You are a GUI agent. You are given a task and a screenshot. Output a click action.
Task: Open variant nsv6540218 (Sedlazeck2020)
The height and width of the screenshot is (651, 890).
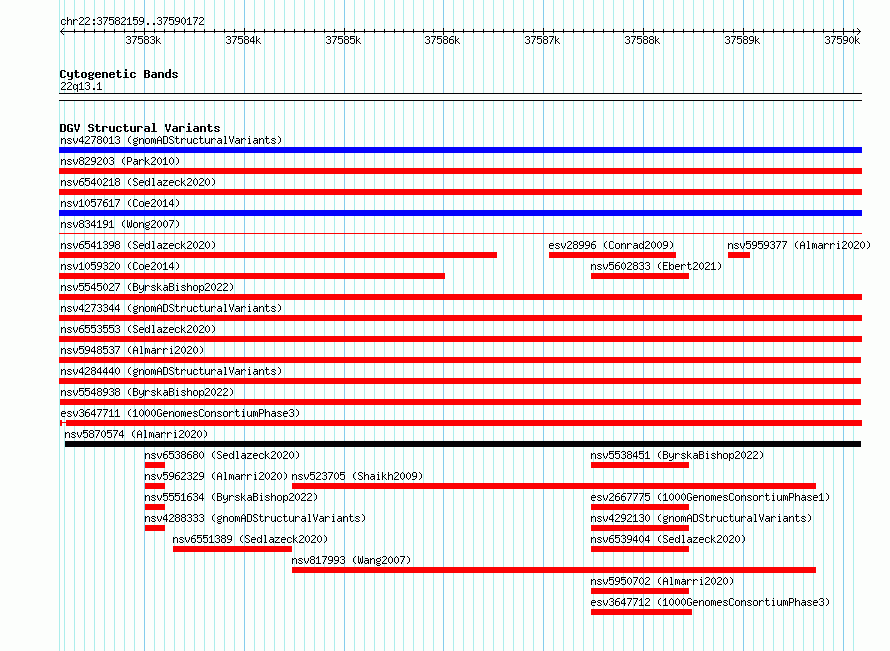138,182
